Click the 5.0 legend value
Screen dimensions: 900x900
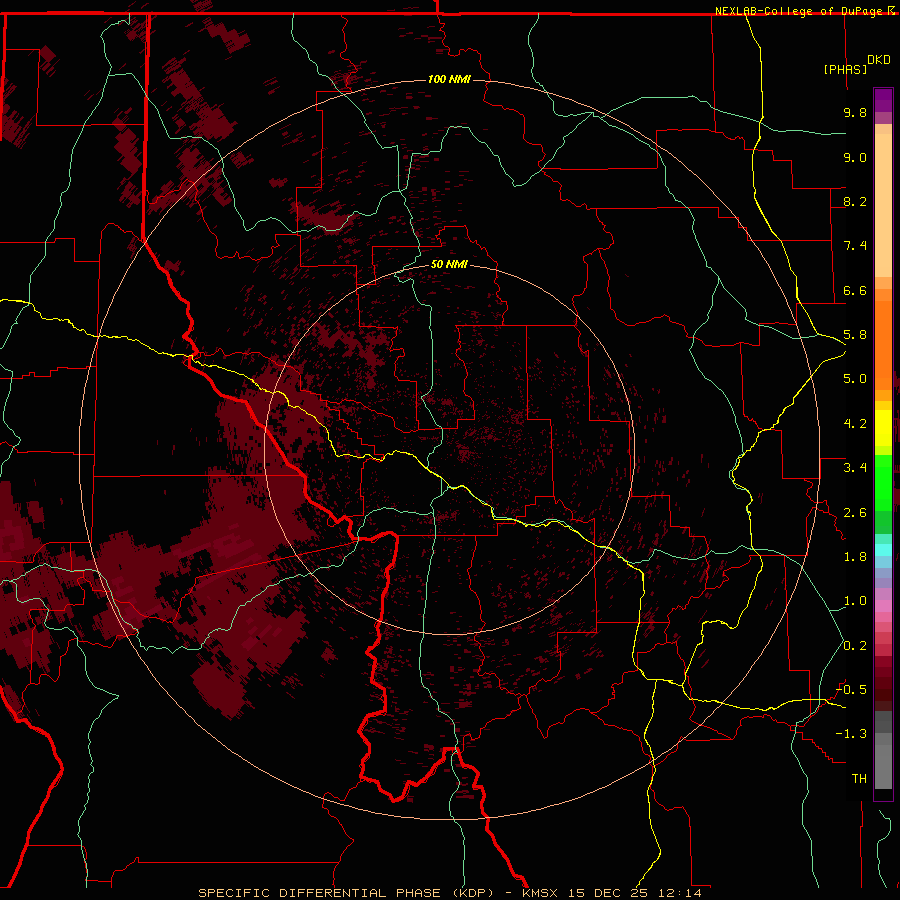coord(855,379)
